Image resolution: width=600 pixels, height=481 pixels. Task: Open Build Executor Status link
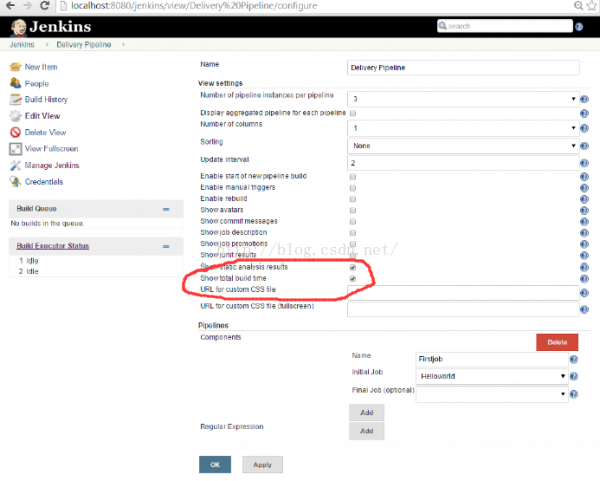53,246
